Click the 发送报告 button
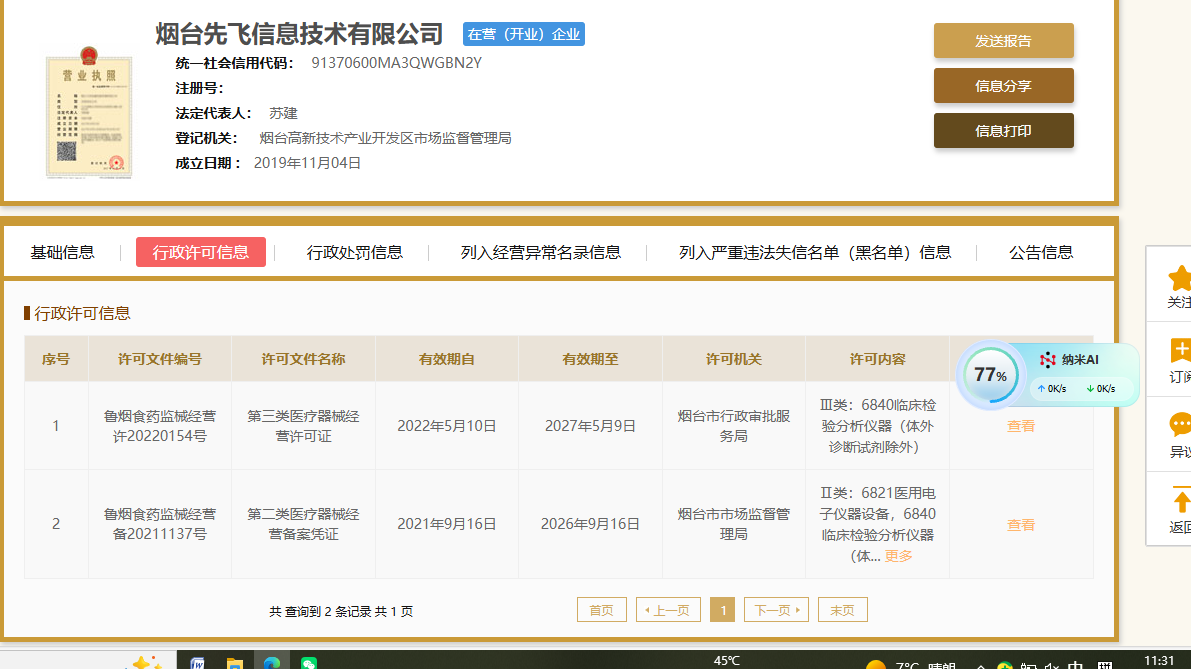 click(1003, 41)
